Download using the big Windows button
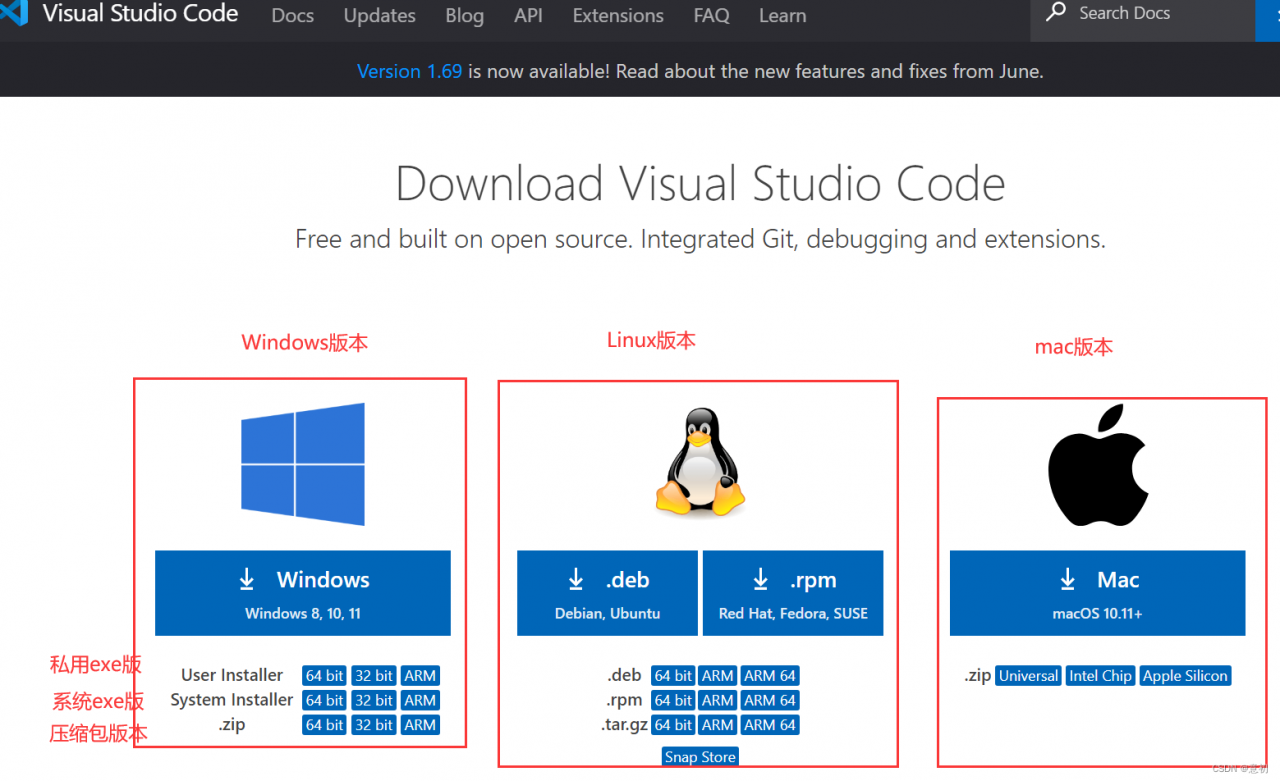This screenshot has height=781, width=1280. [x=303, y=593]
